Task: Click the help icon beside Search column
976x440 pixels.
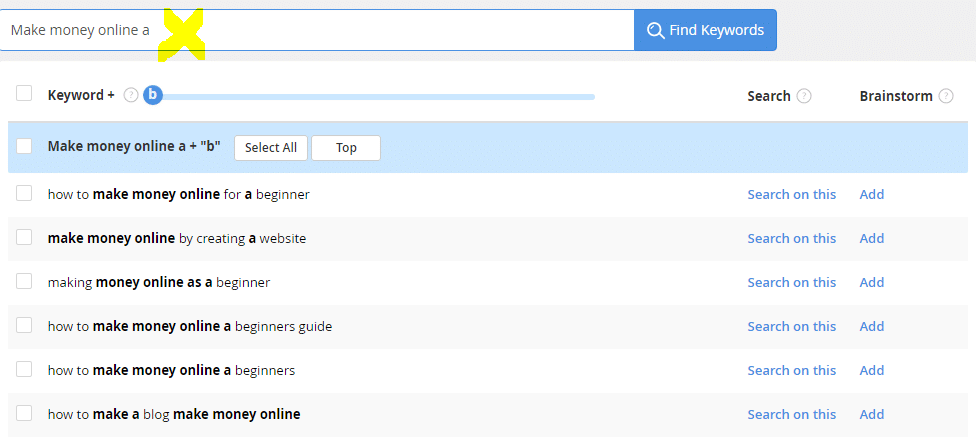Action: coord(804,96)
